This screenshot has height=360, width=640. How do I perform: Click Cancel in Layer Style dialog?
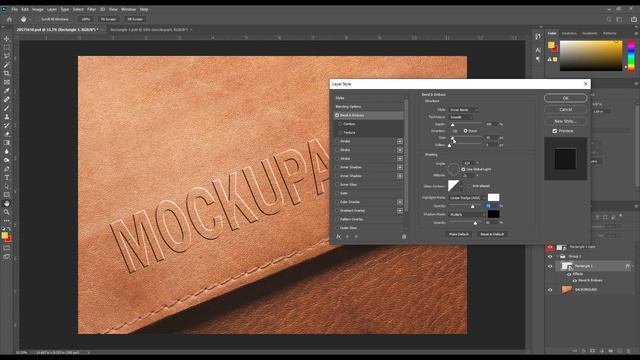click(x=565, y=109)
